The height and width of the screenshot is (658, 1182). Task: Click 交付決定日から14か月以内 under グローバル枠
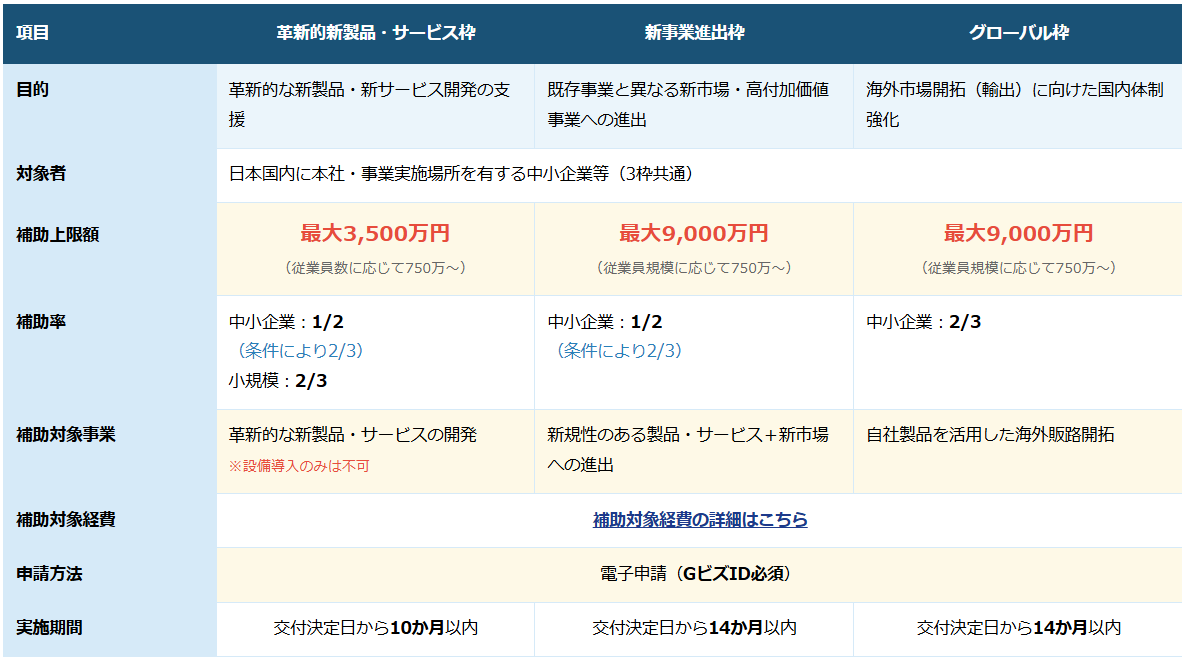pyautogui.click(x=1018, y=629)
